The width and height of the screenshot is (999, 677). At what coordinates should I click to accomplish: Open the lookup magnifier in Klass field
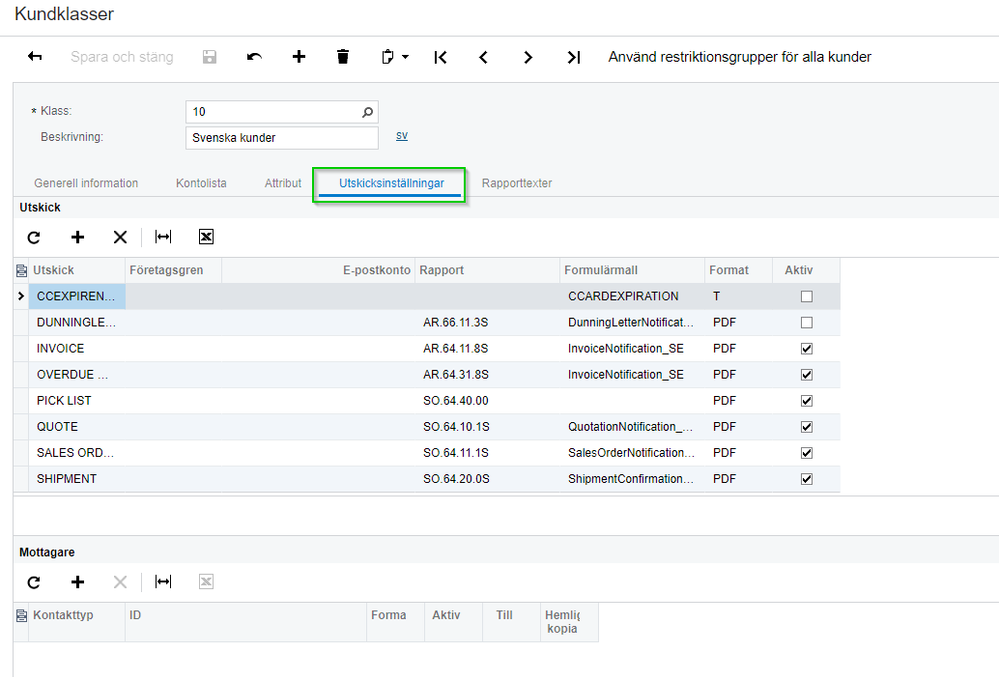tap(368, 112)
